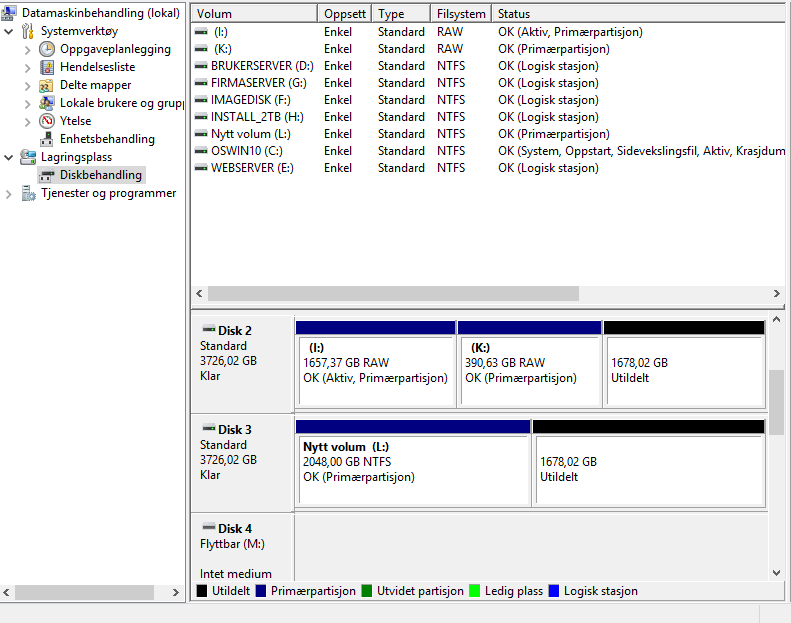Click the drive icon next to IMAGEDISK (F:)

pyautogui.click(x=201, y=100)
